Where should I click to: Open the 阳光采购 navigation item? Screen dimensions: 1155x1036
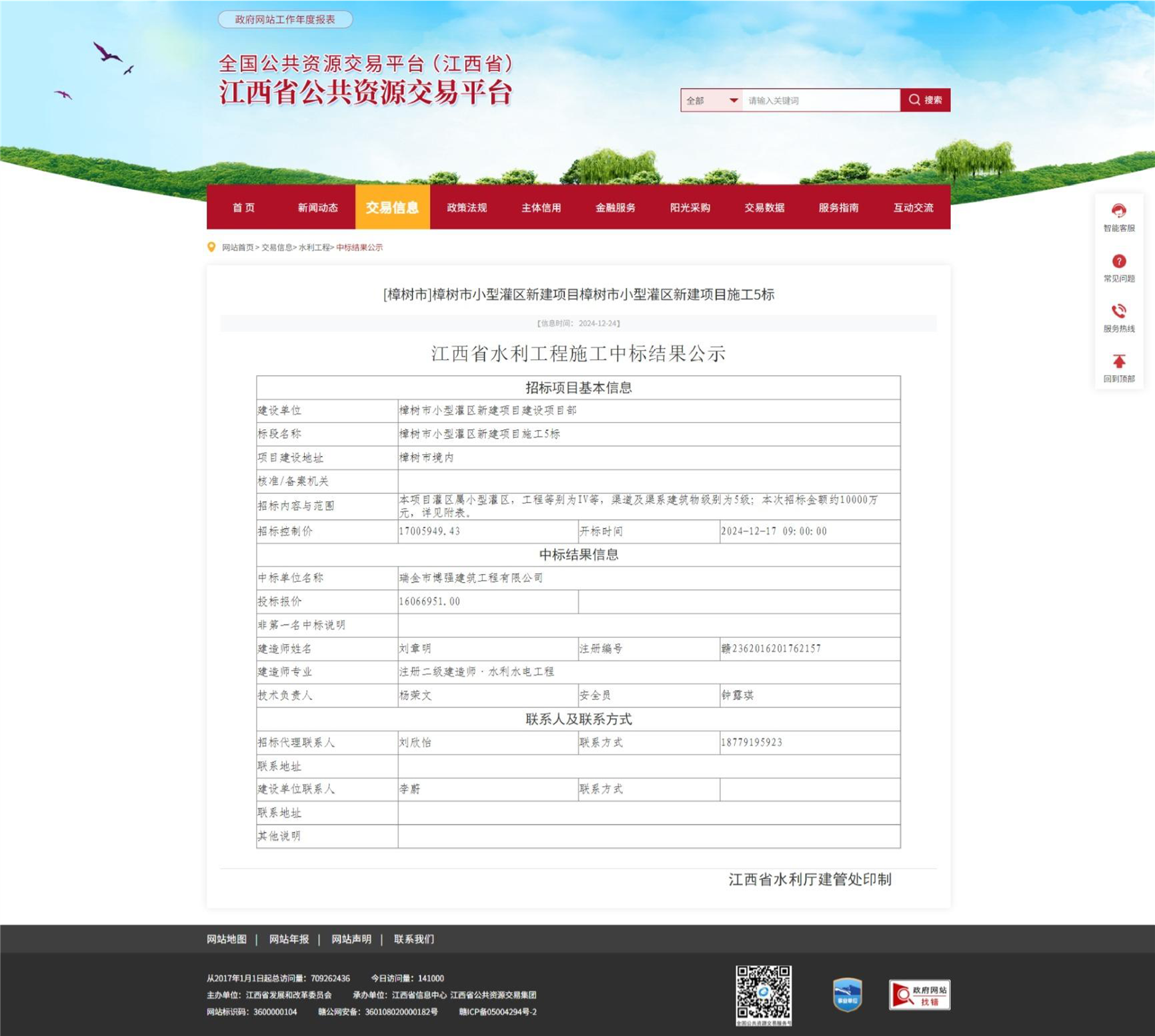[x=690, y=208]
